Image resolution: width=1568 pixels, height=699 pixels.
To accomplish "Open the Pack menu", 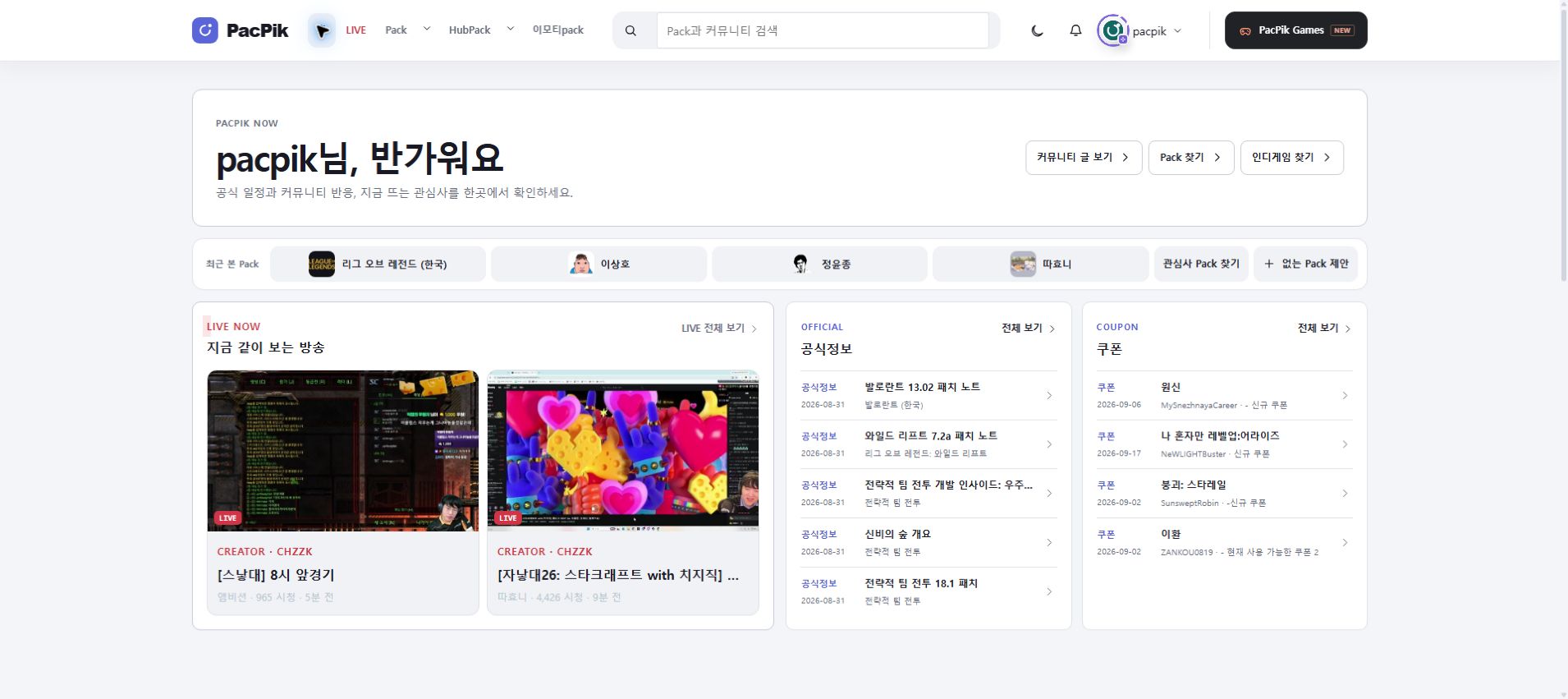I will (x=396, y=30).
